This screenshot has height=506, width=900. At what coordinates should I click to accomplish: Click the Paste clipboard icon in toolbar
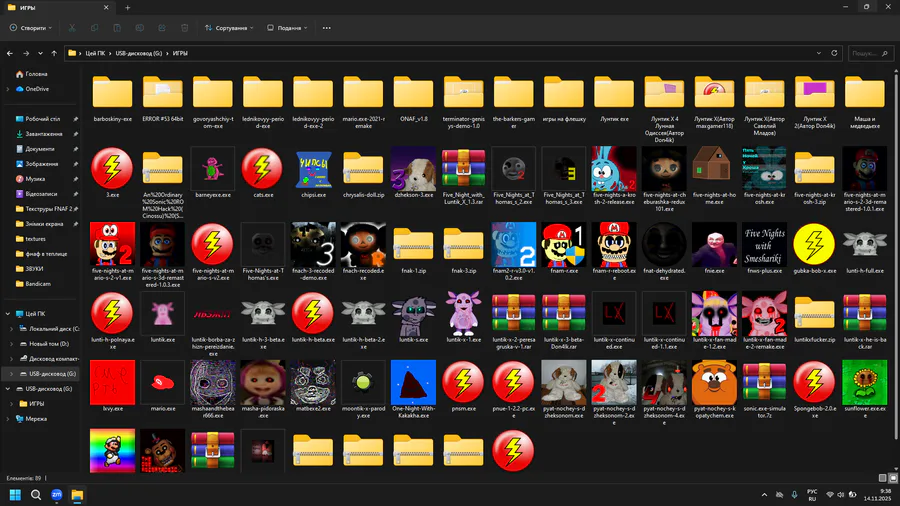pos(117,28)
